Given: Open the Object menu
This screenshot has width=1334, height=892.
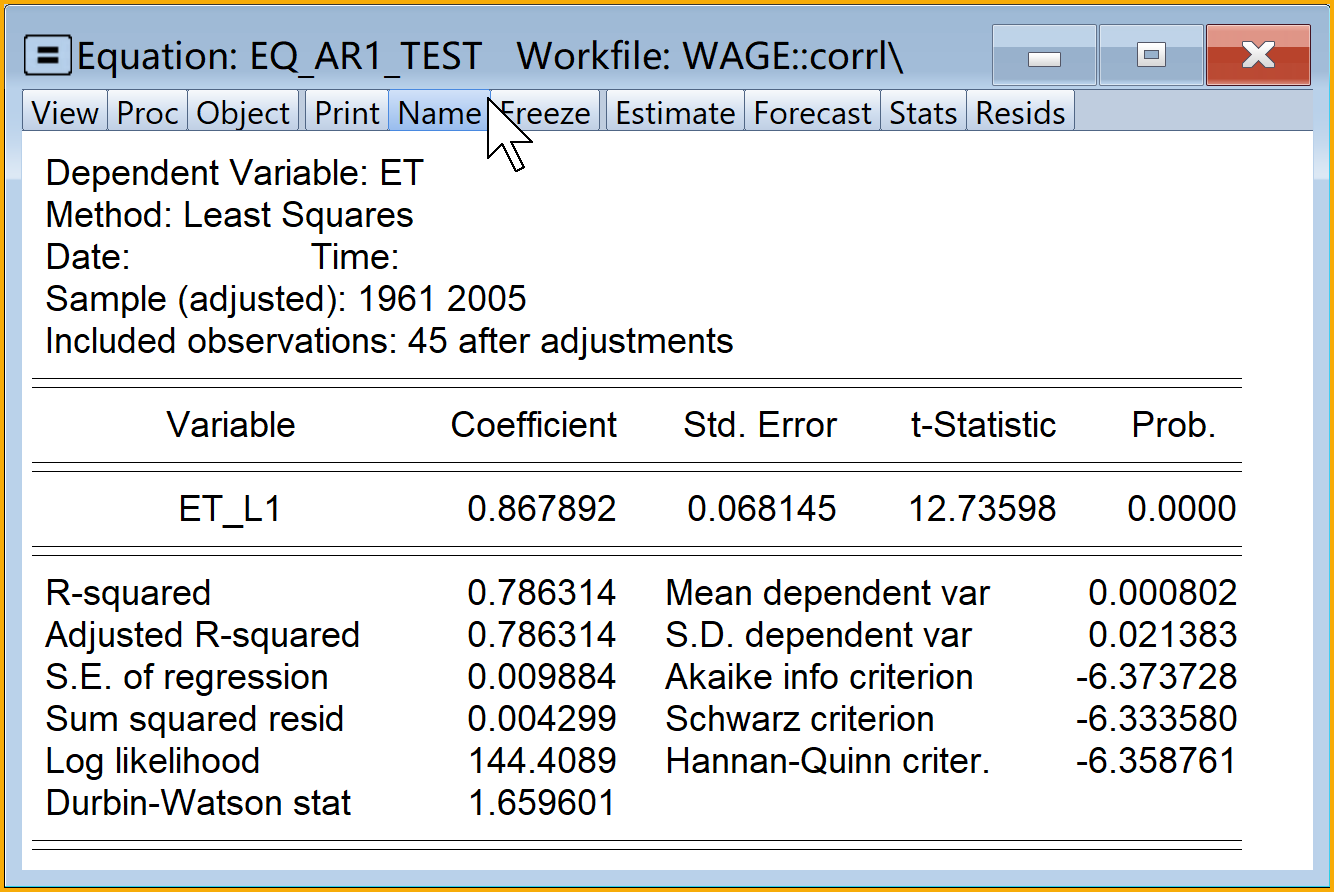Looking at the screenshot, I should [x=243, y=113].
